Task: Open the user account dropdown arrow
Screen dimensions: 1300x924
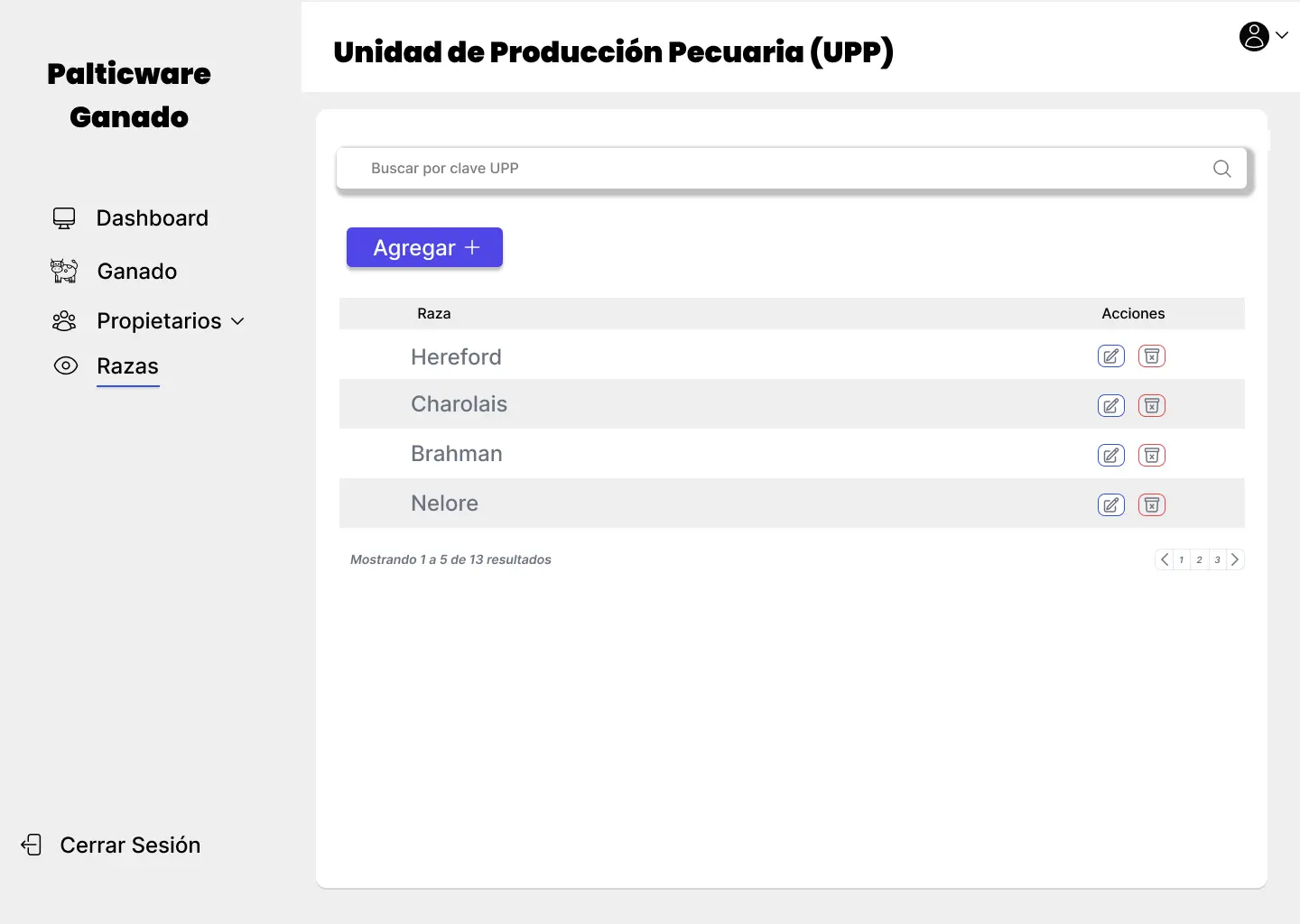Action: (1282, 35)
